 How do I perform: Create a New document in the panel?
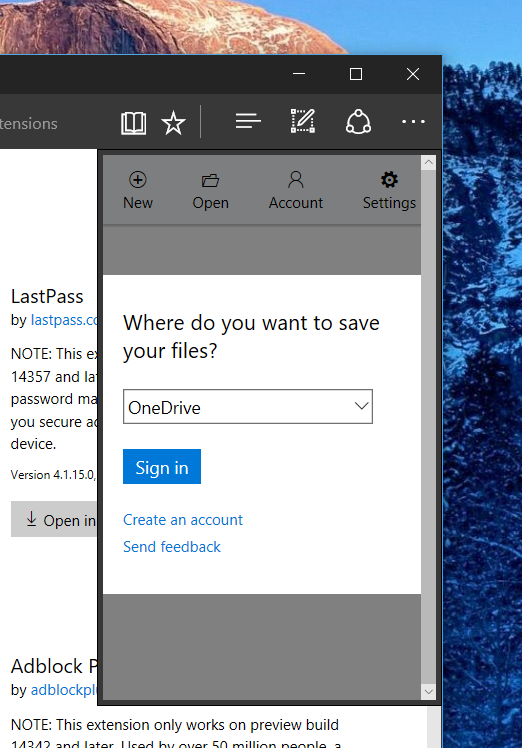coord(138,191)
